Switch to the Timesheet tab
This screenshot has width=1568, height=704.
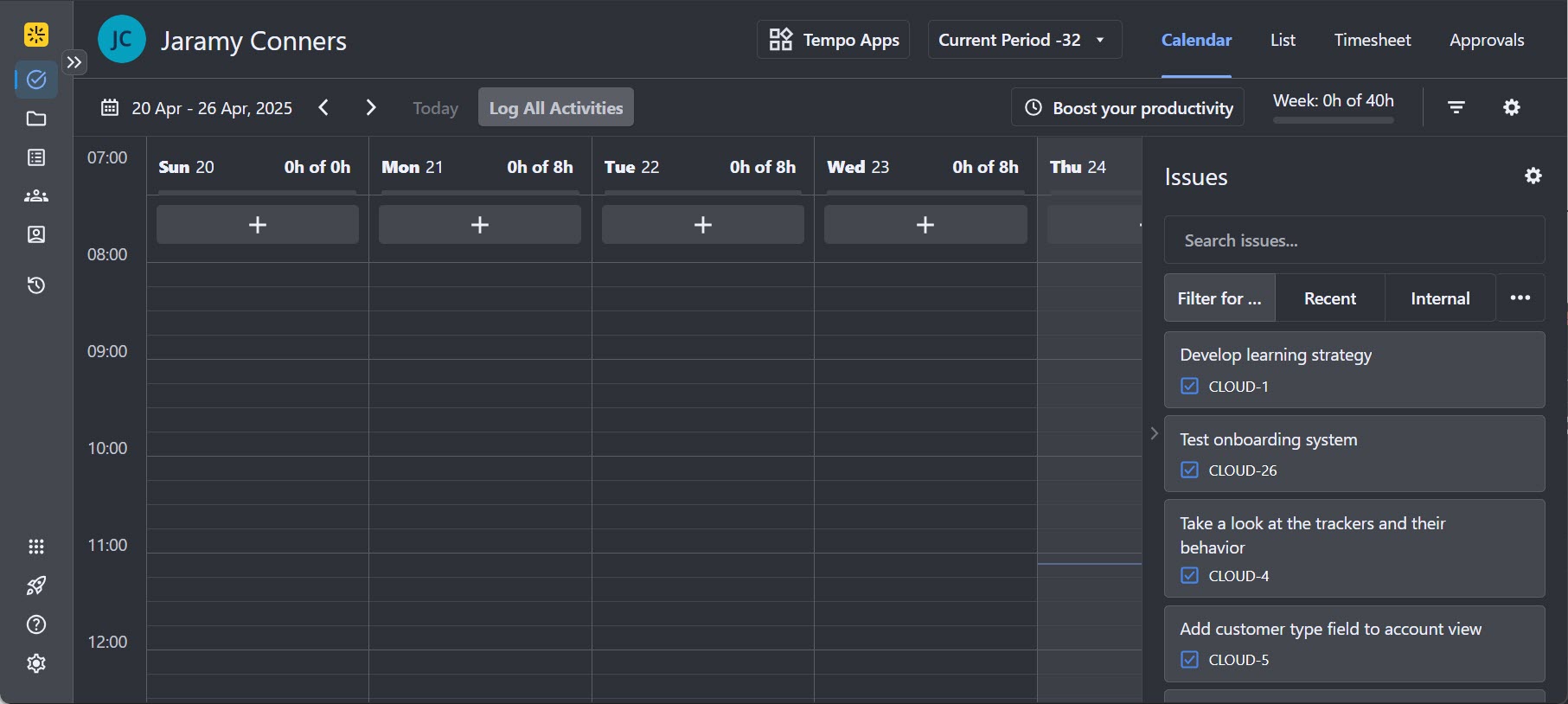[x=1372, y=40]
